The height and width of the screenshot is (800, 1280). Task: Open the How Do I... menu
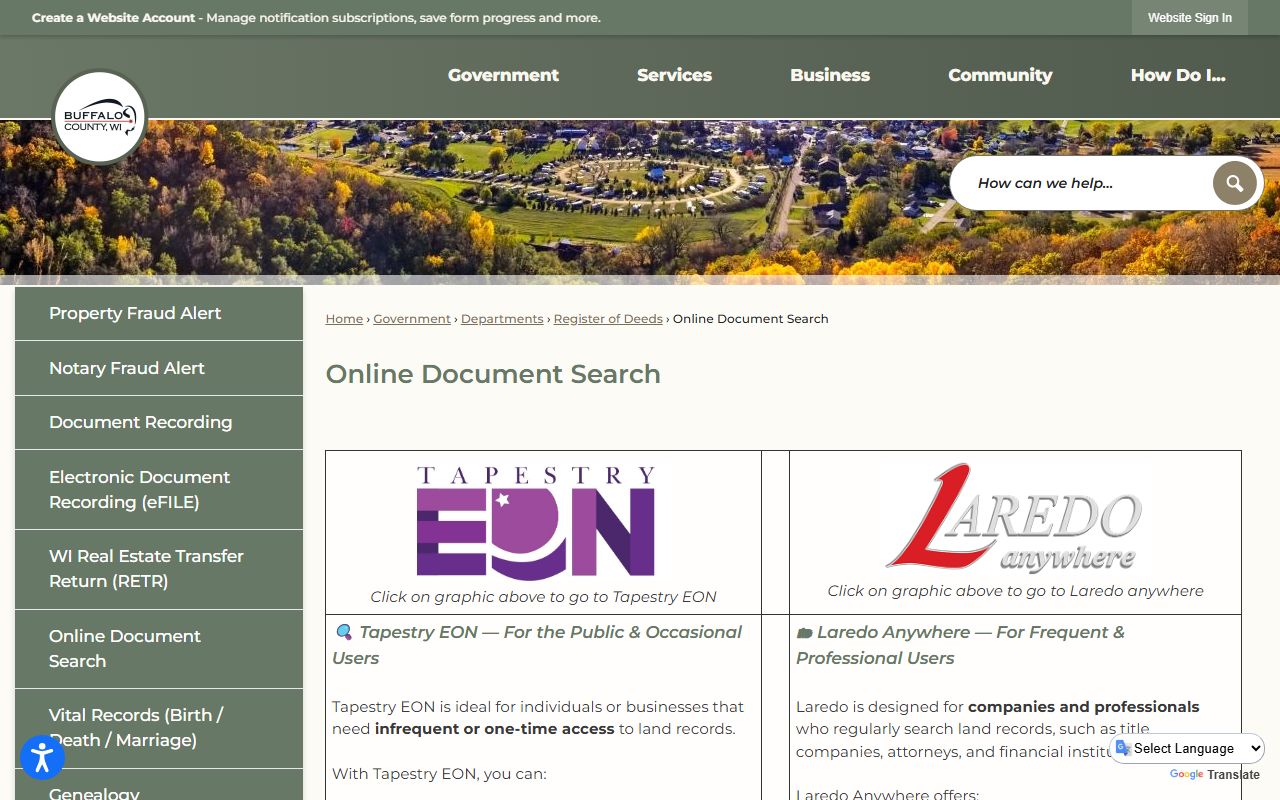pyautogui.click(x=1178, y=75)
